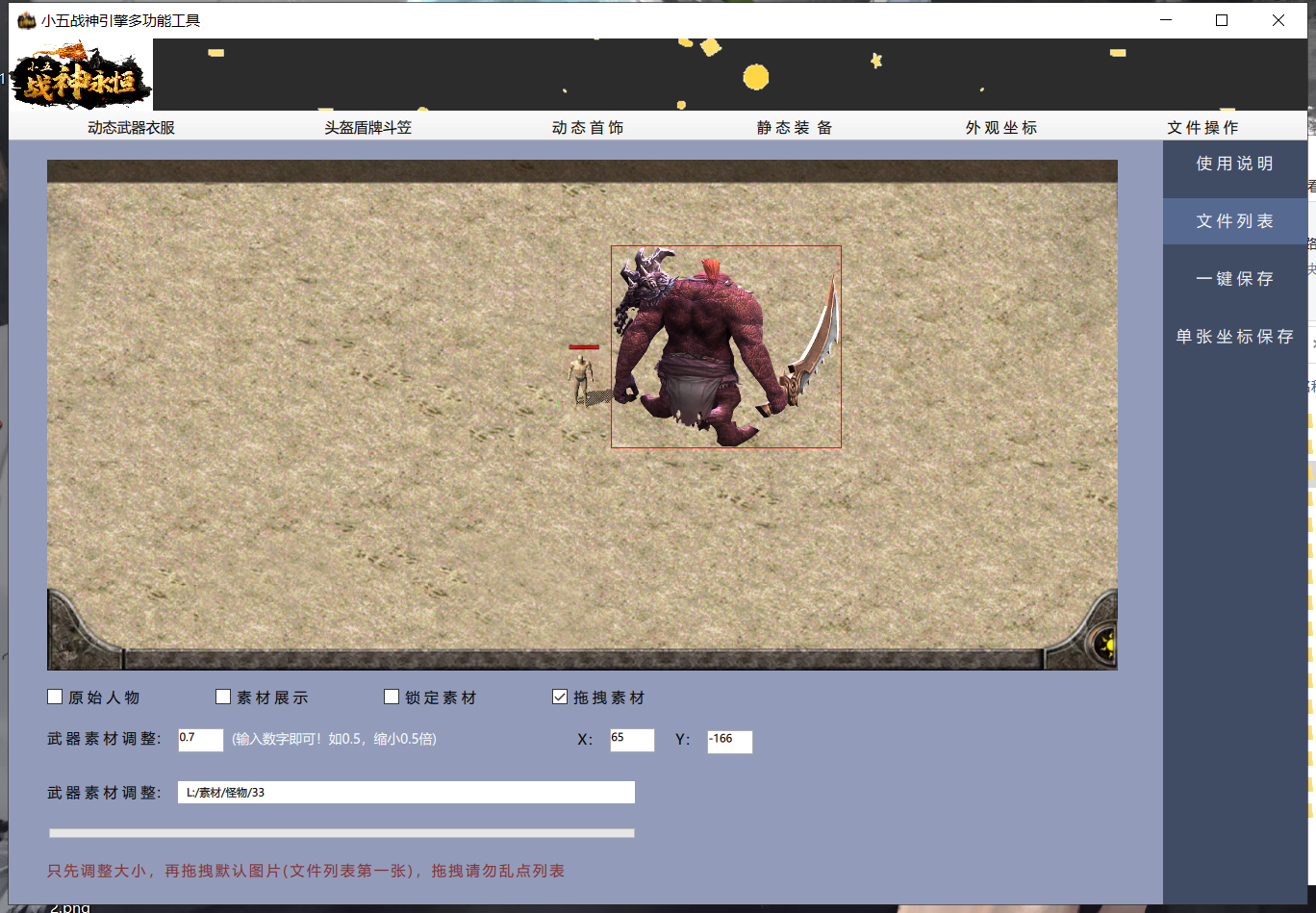
Task: Click the scale input showing 0.7
Action: point(200,740)
